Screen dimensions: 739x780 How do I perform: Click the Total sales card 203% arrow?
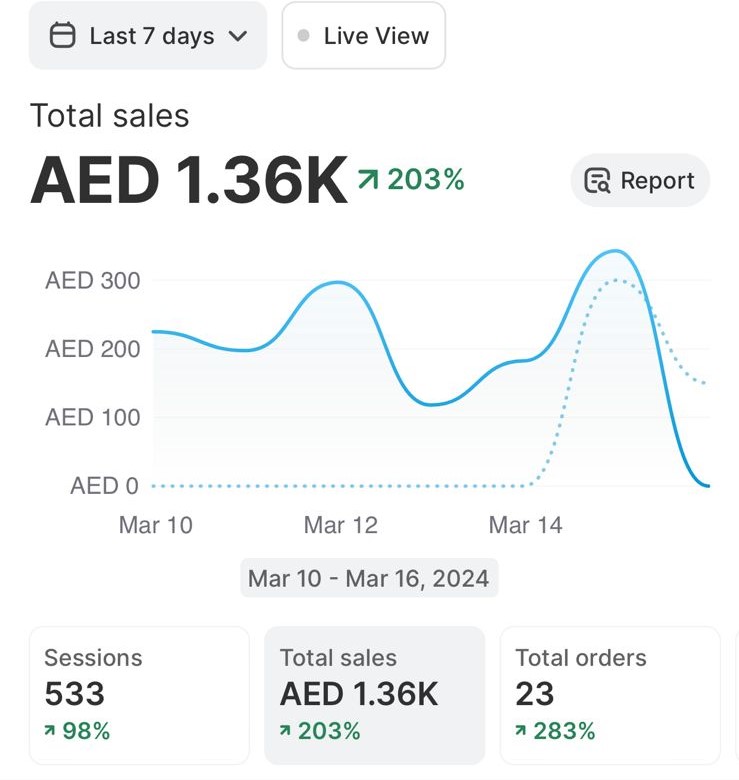click(286, 732)
